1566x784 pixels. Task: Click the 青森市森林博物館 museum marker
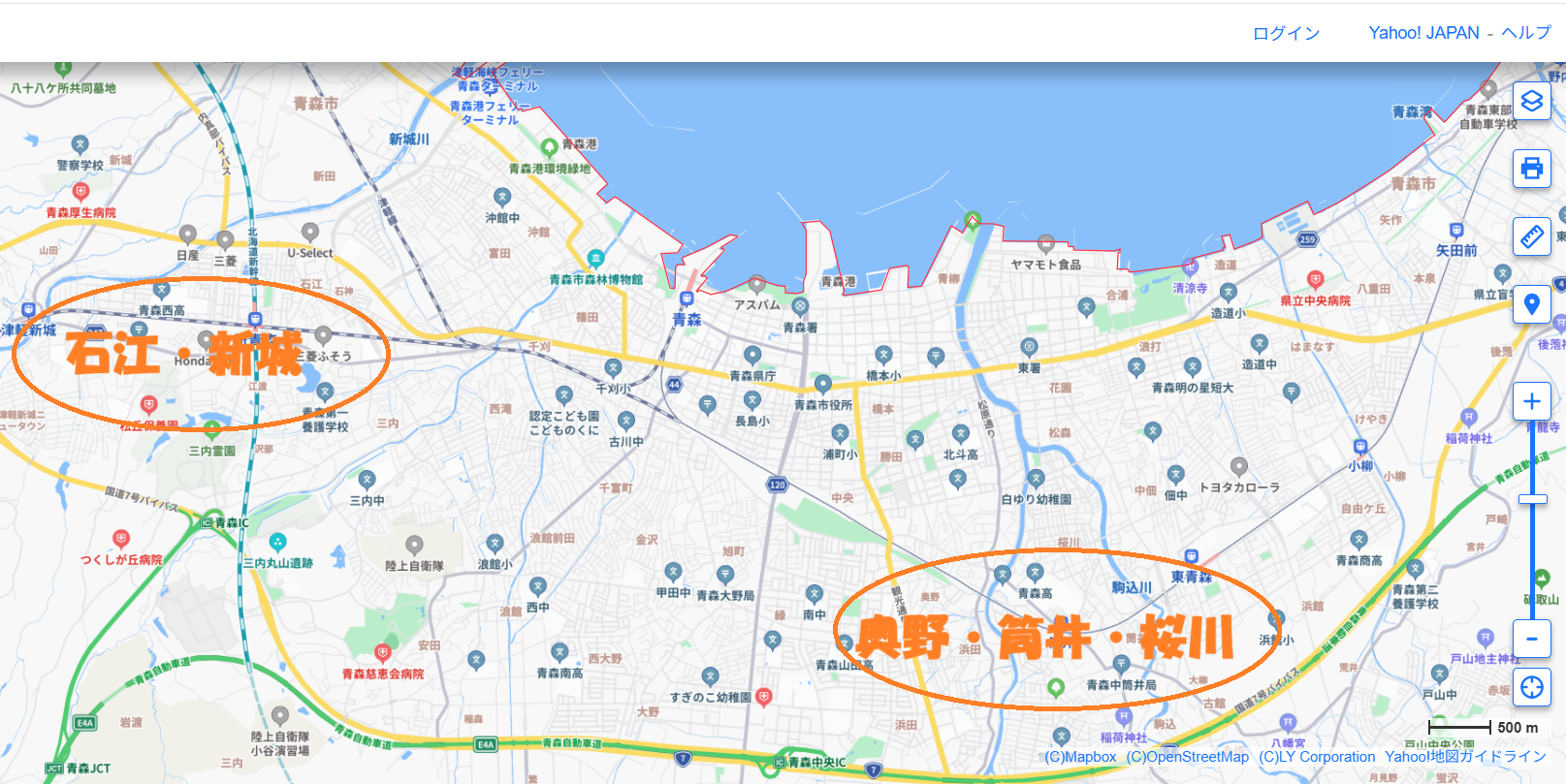[x=595, y=259]
